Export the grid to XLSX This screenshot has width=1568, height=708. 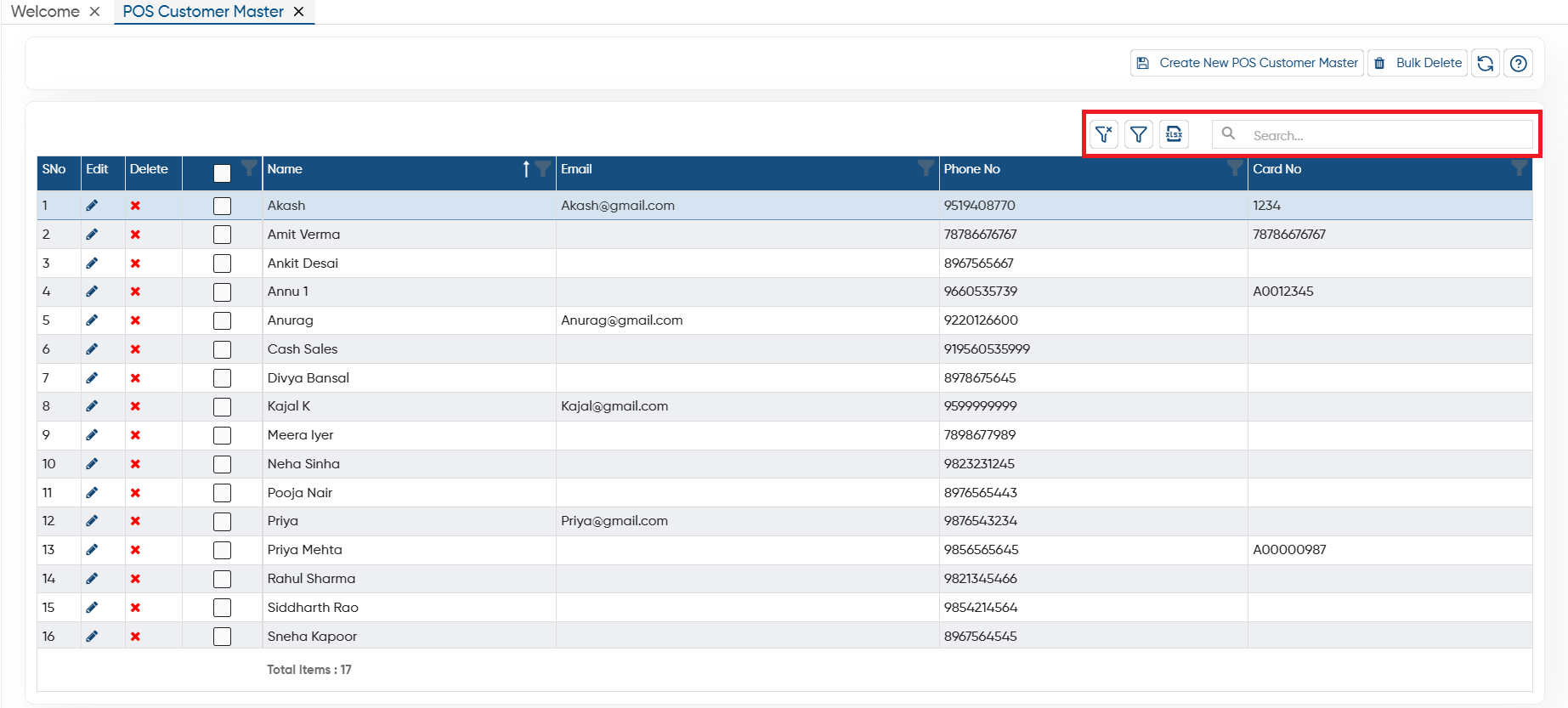click(1174, 134)
